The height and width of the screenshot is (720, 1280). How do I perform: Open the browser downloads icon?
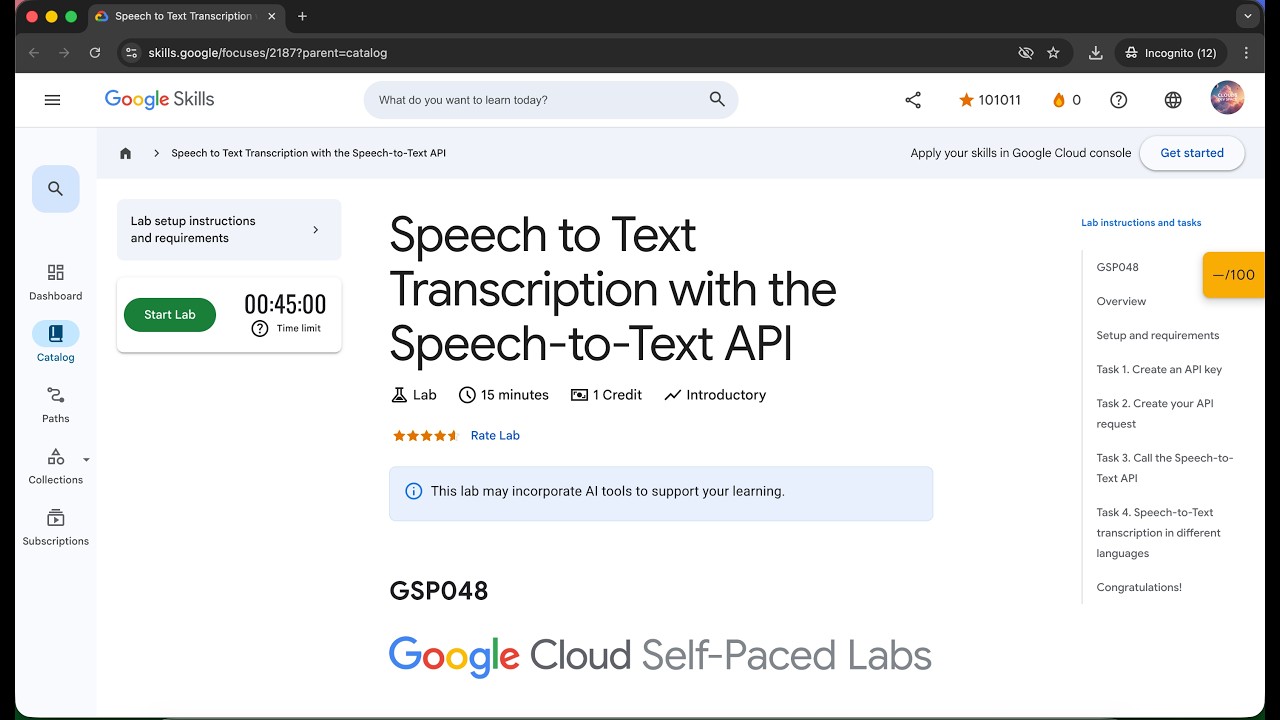click(1096, 53)
